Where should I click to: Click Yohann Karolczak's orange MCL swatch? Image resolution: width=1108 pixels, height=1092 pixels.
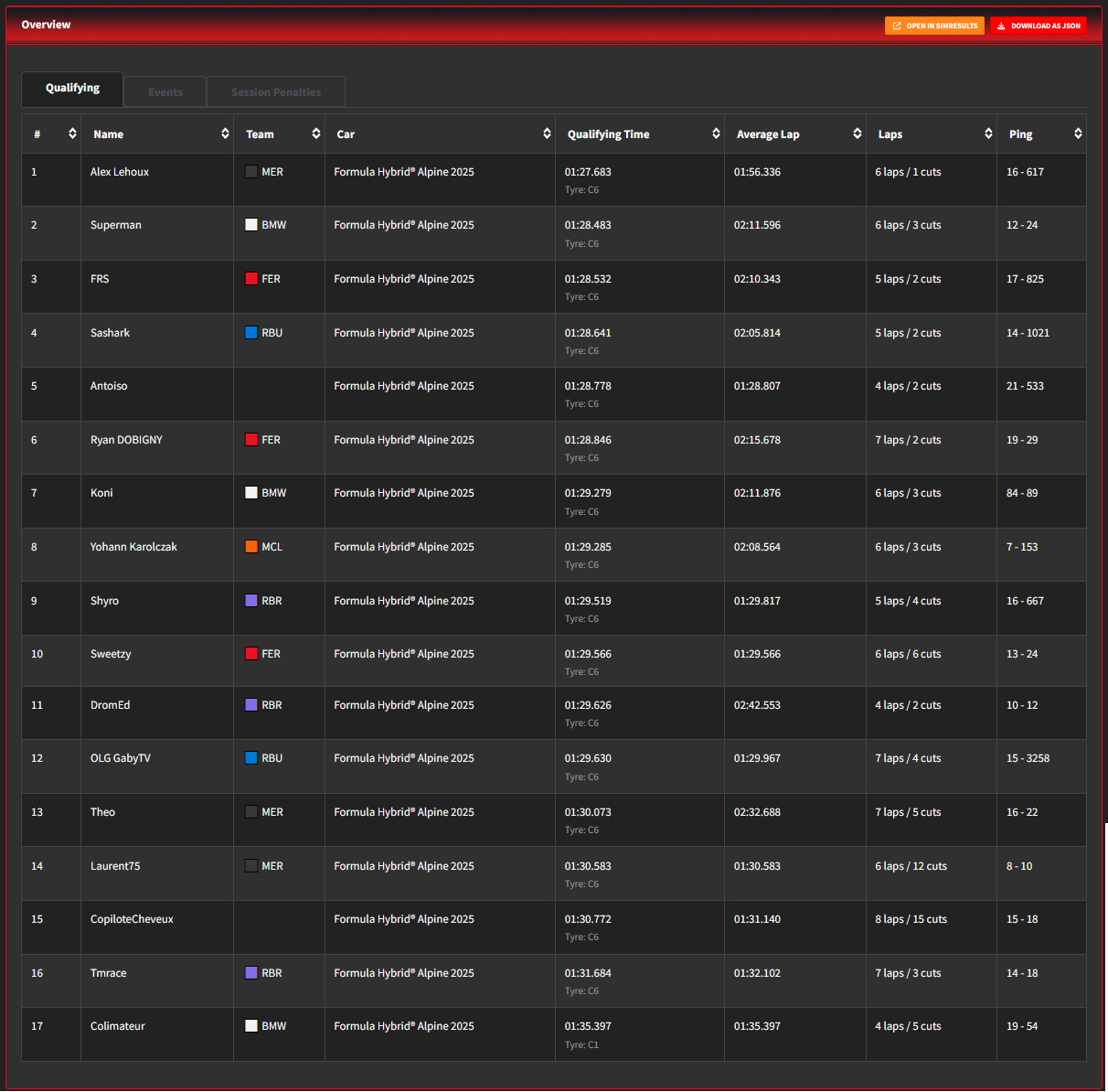point(251,547)
